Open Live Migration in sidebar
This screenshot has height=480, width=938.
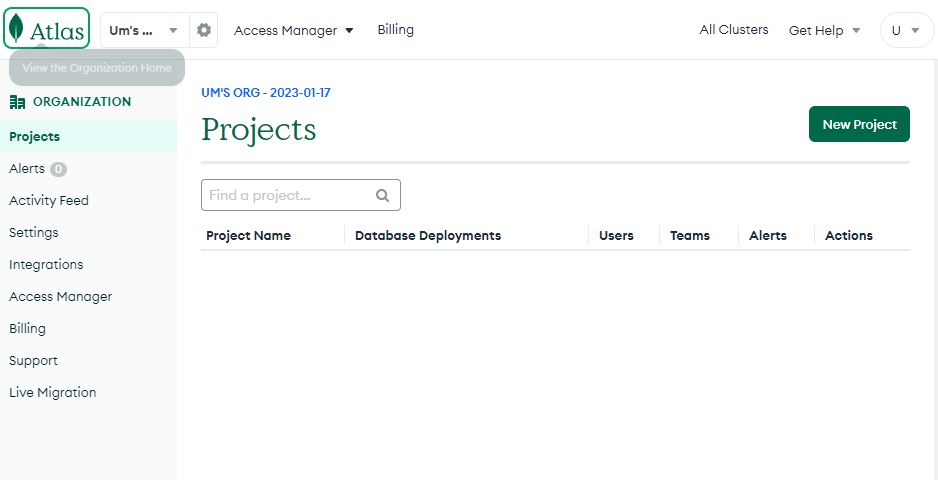click(53, 393)
